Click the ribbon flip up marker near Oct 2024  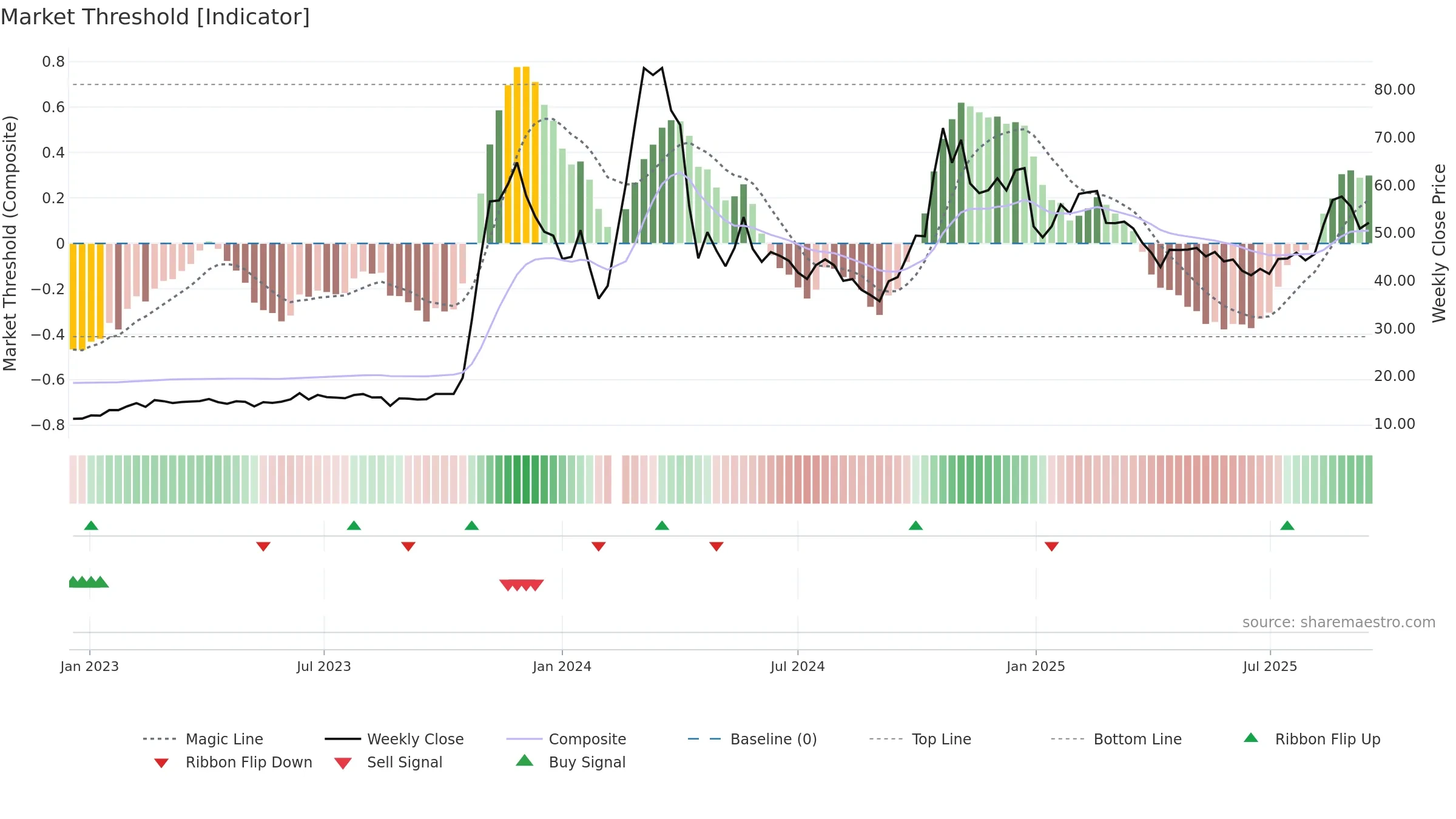(x=915, y=525)
